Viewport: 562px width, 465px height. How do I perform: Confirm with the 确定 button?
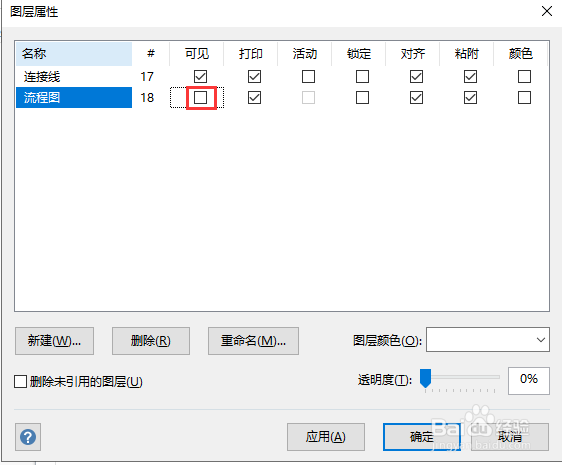(x=422, y=437)
